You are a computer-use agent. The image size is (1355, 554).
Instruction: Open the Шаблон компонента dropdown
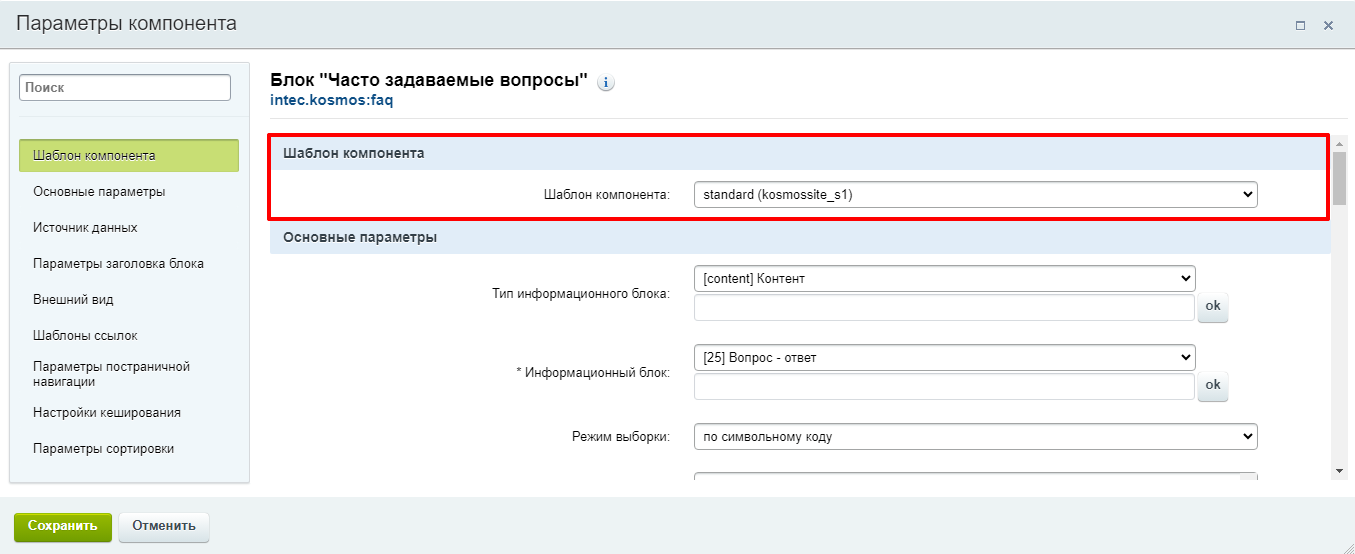point(975,195)
